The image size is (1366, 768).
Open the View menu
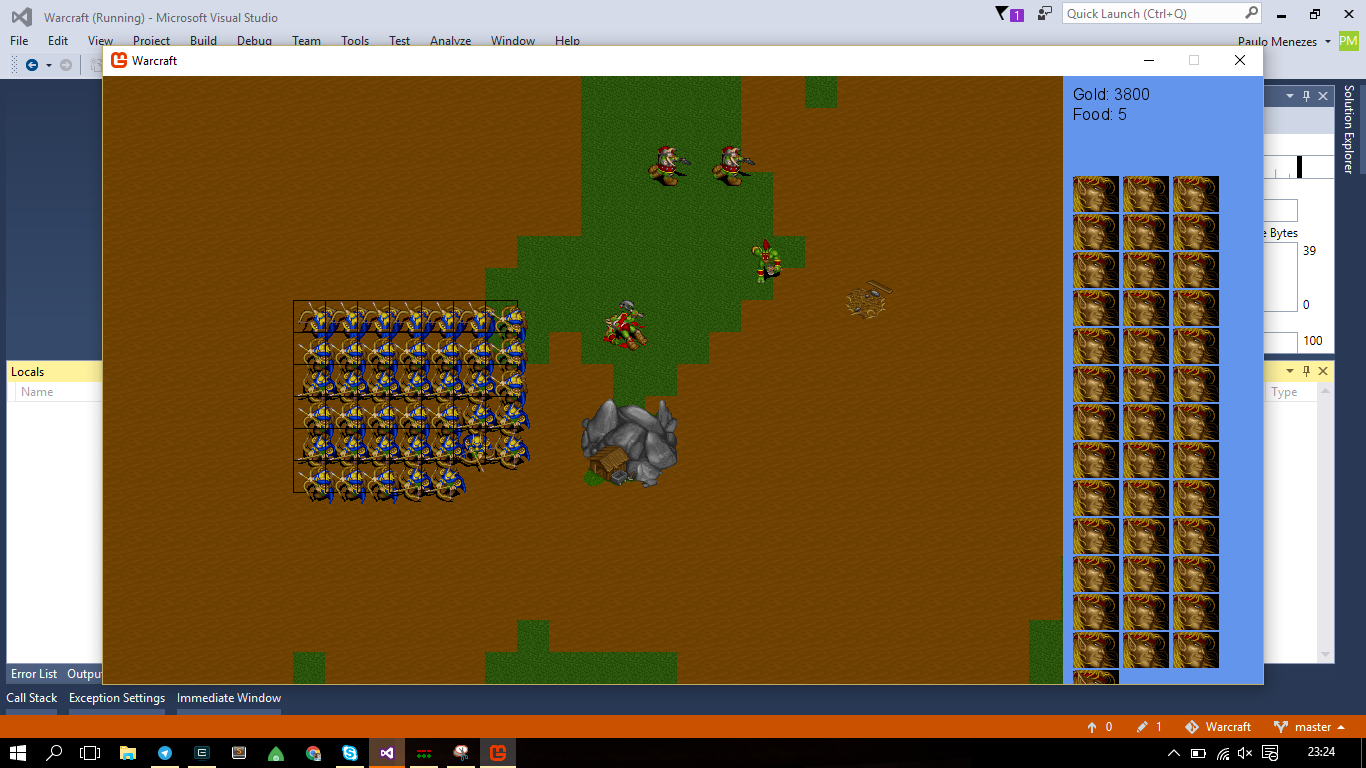click(100, 41)
